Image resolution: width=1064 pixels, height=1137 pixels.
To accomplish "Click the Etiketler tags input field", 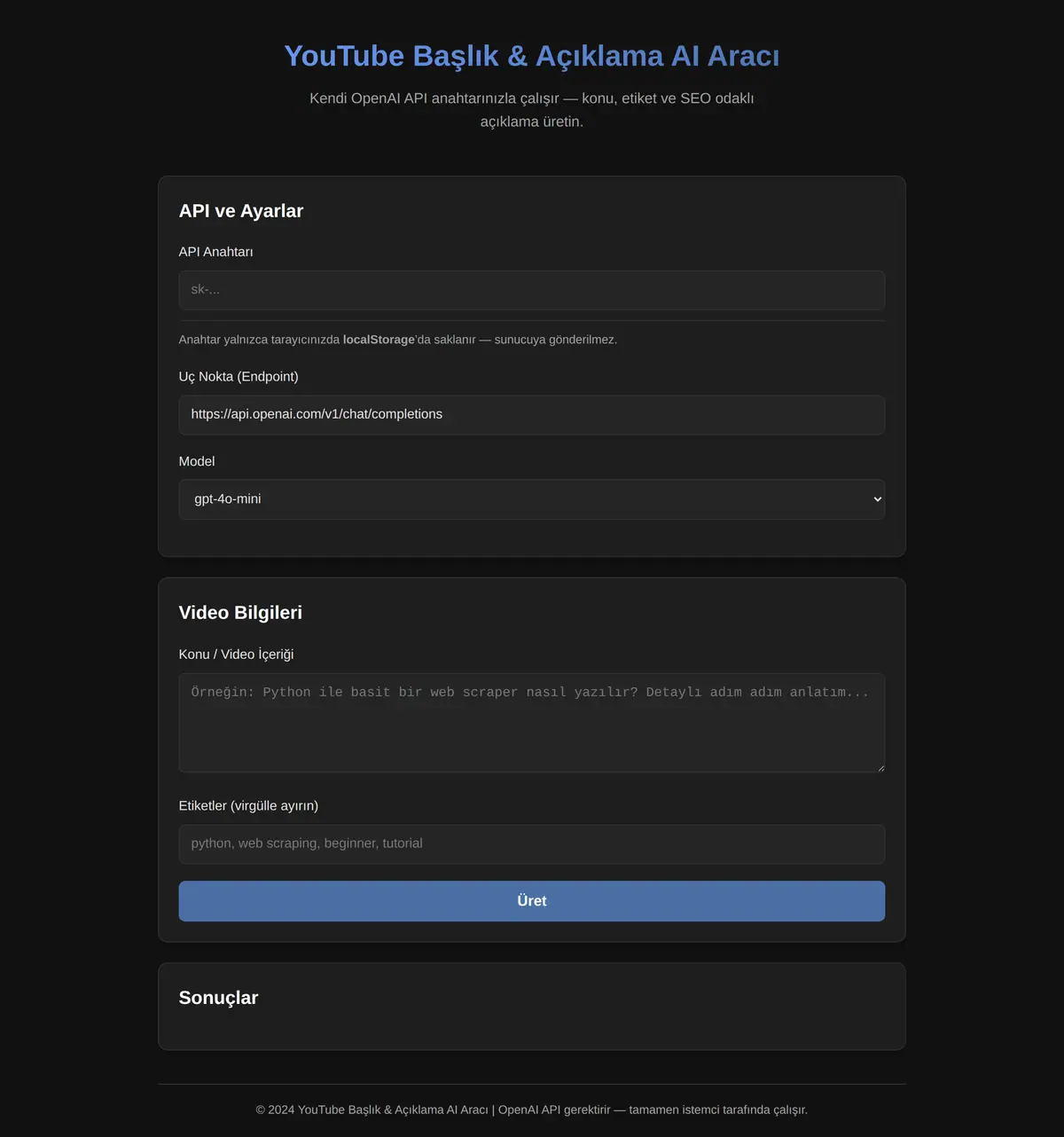I will tap(531, 844).
